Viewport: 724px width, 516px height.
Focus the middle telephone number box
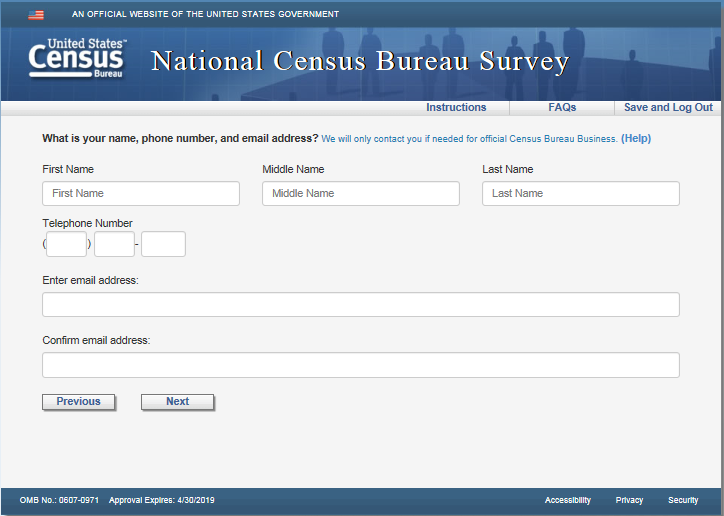(114, 244)
